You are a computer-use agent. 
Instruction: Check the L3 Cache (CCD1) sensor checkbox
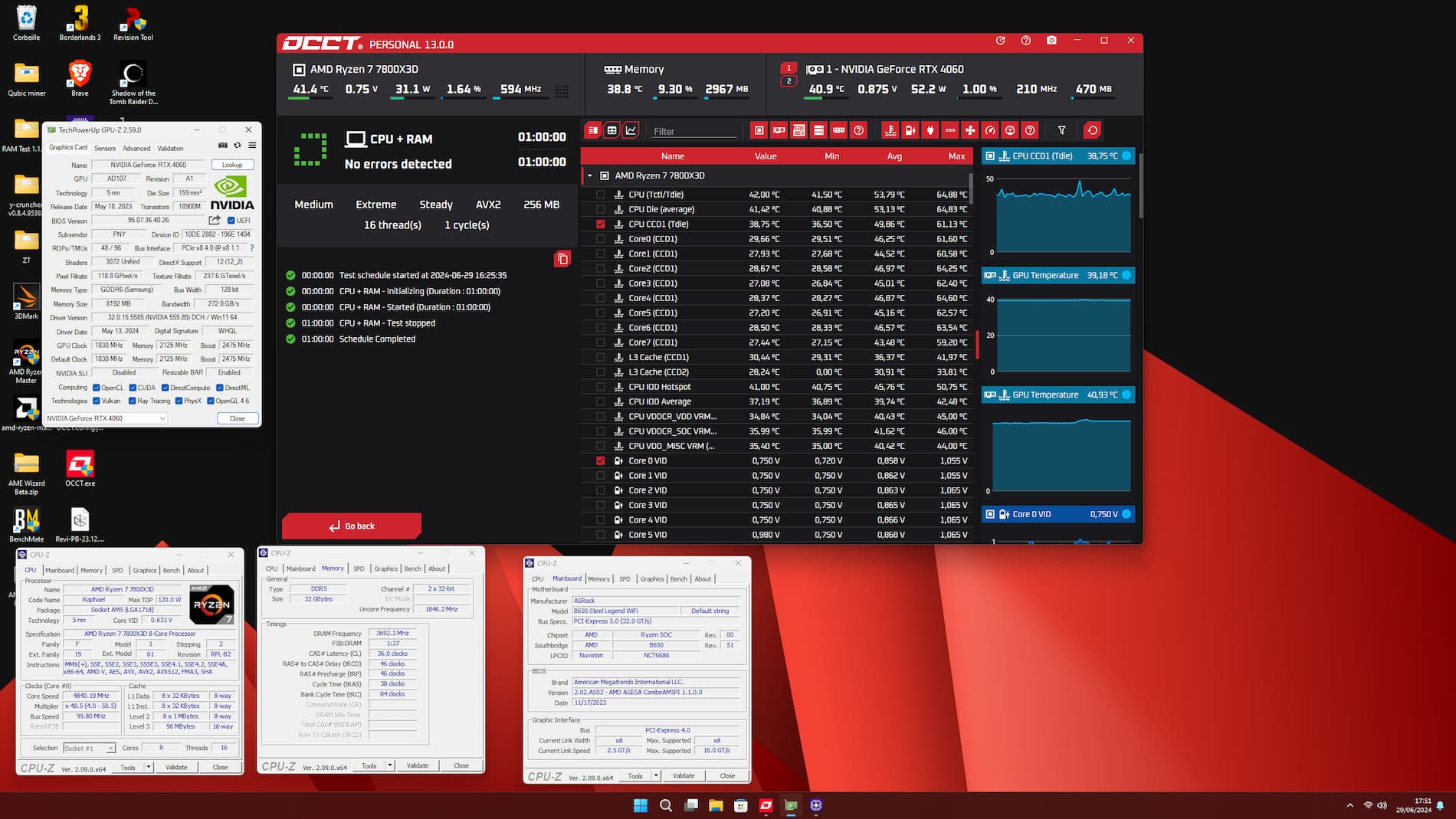click(x=600, y=357)
